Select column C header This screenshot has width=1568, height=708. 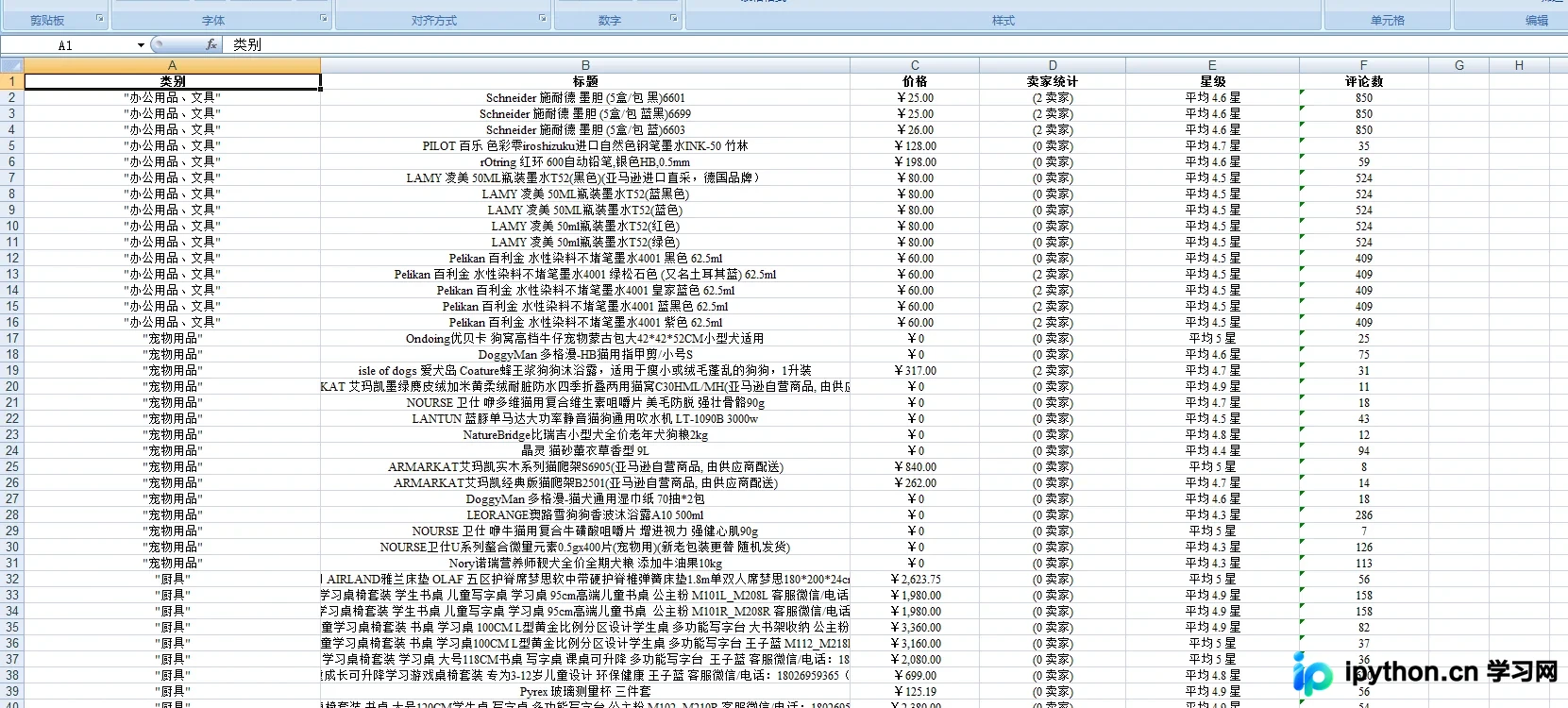915,65
